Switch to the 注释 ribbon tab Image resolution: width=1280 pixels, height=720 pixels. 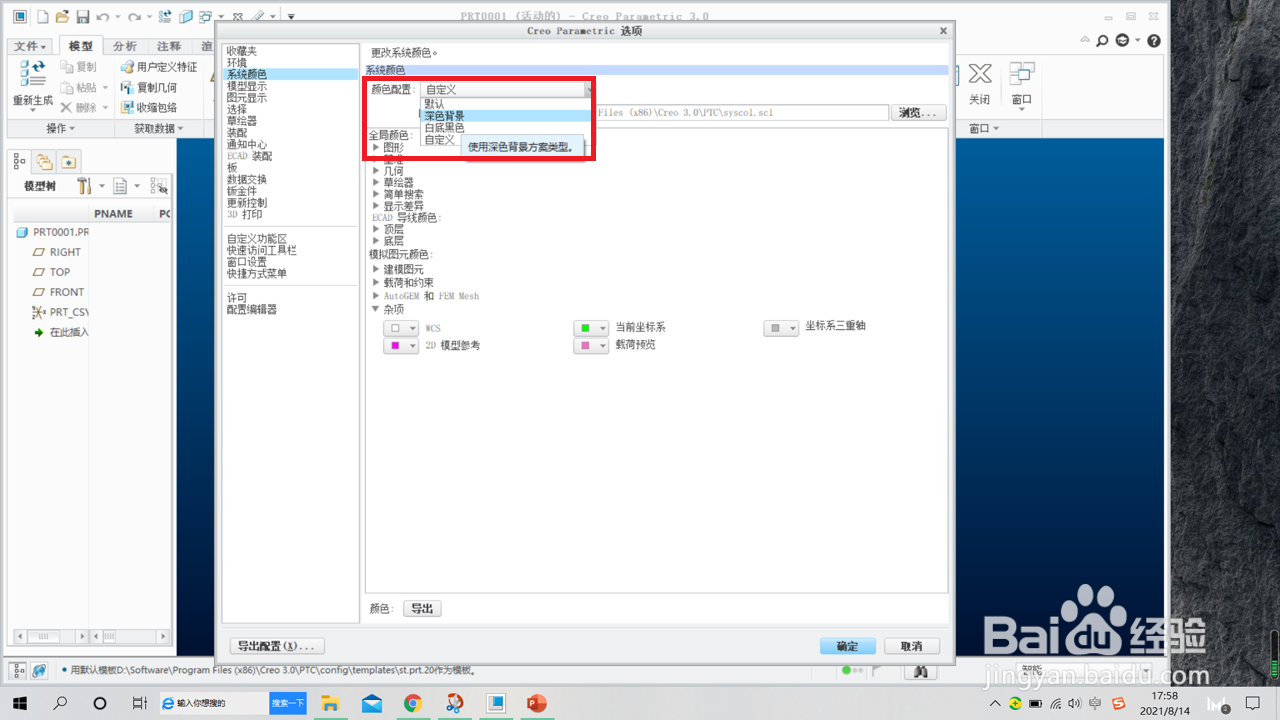click(x=169, y=46)
